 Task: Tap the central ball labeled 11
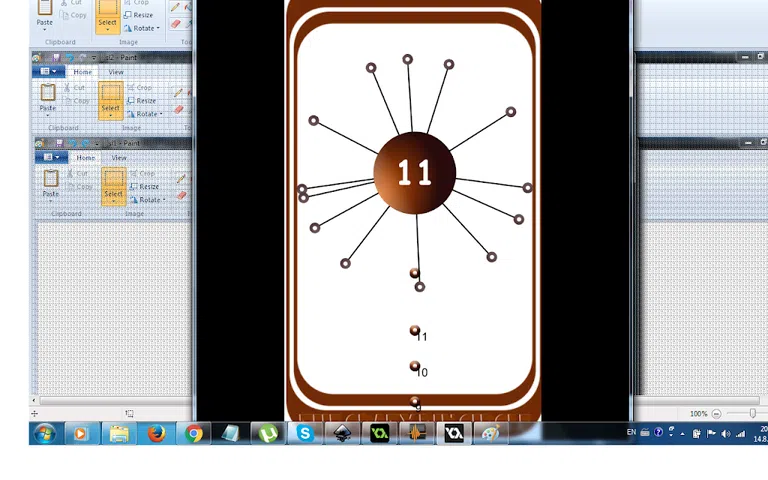(x=414, y=173)
